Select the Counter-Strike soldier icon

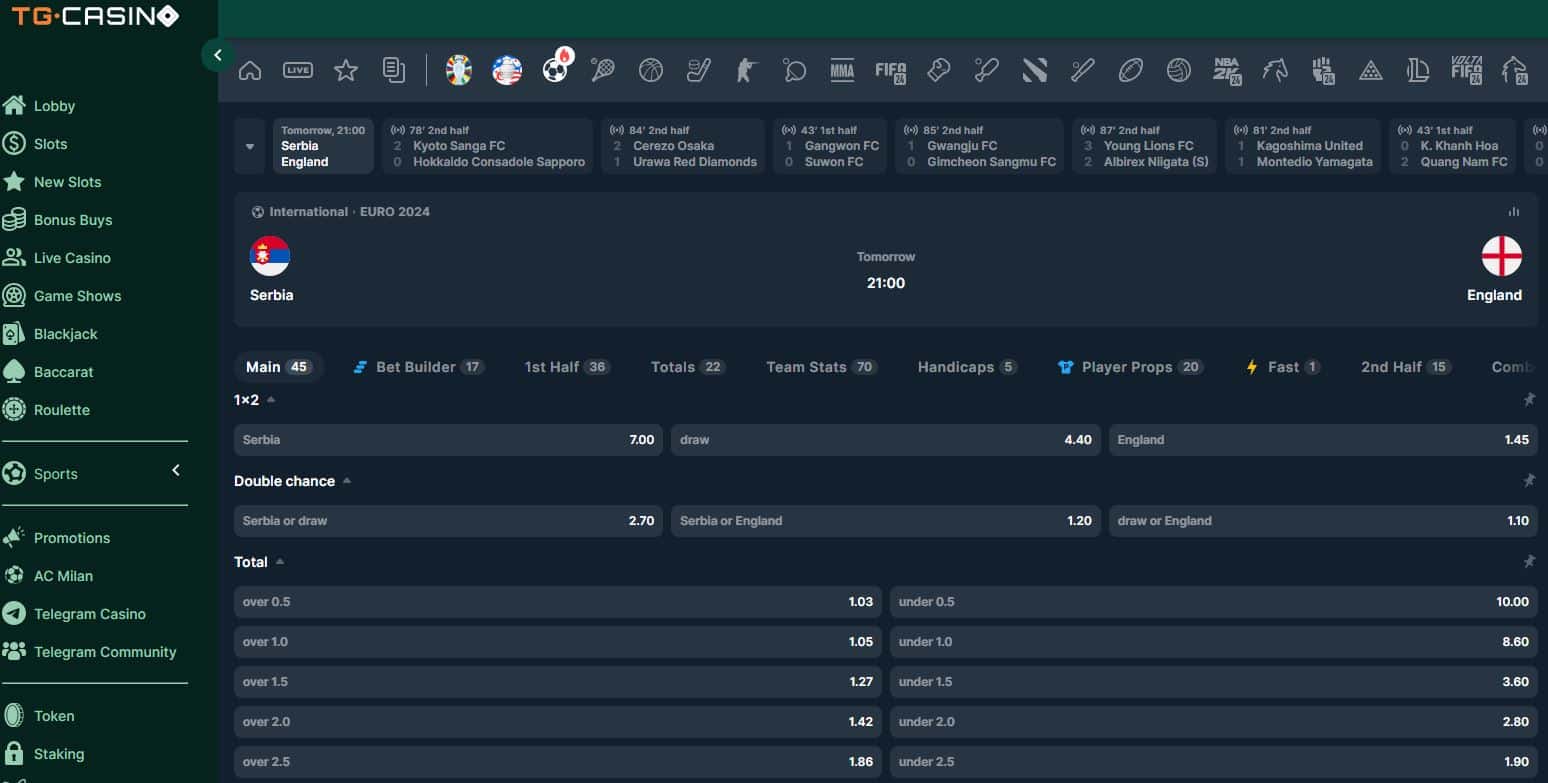tap(747, 70)
